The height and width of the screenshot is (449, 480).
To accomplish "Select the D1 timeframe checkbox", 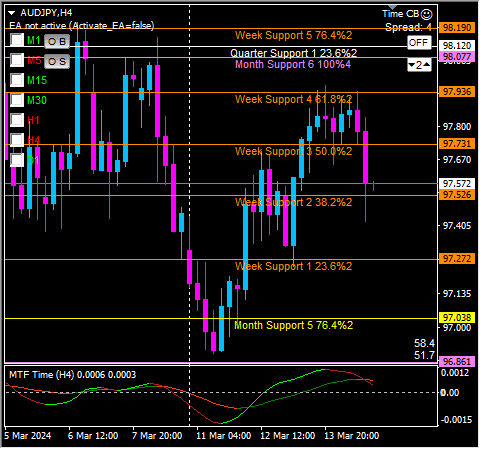I will pos(17,160).
